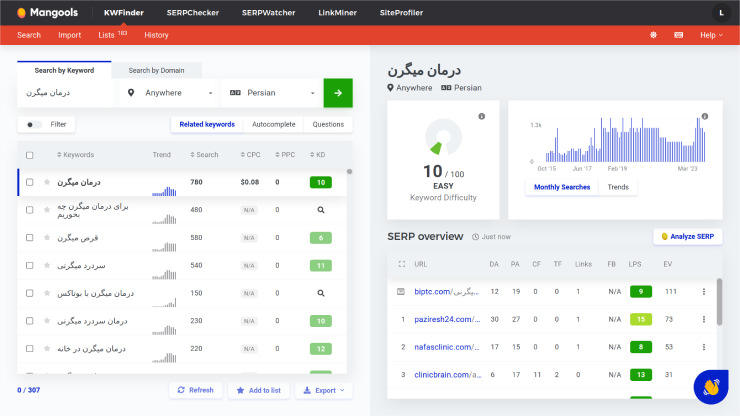Click the Analyze SERP button

click(687, 236)
